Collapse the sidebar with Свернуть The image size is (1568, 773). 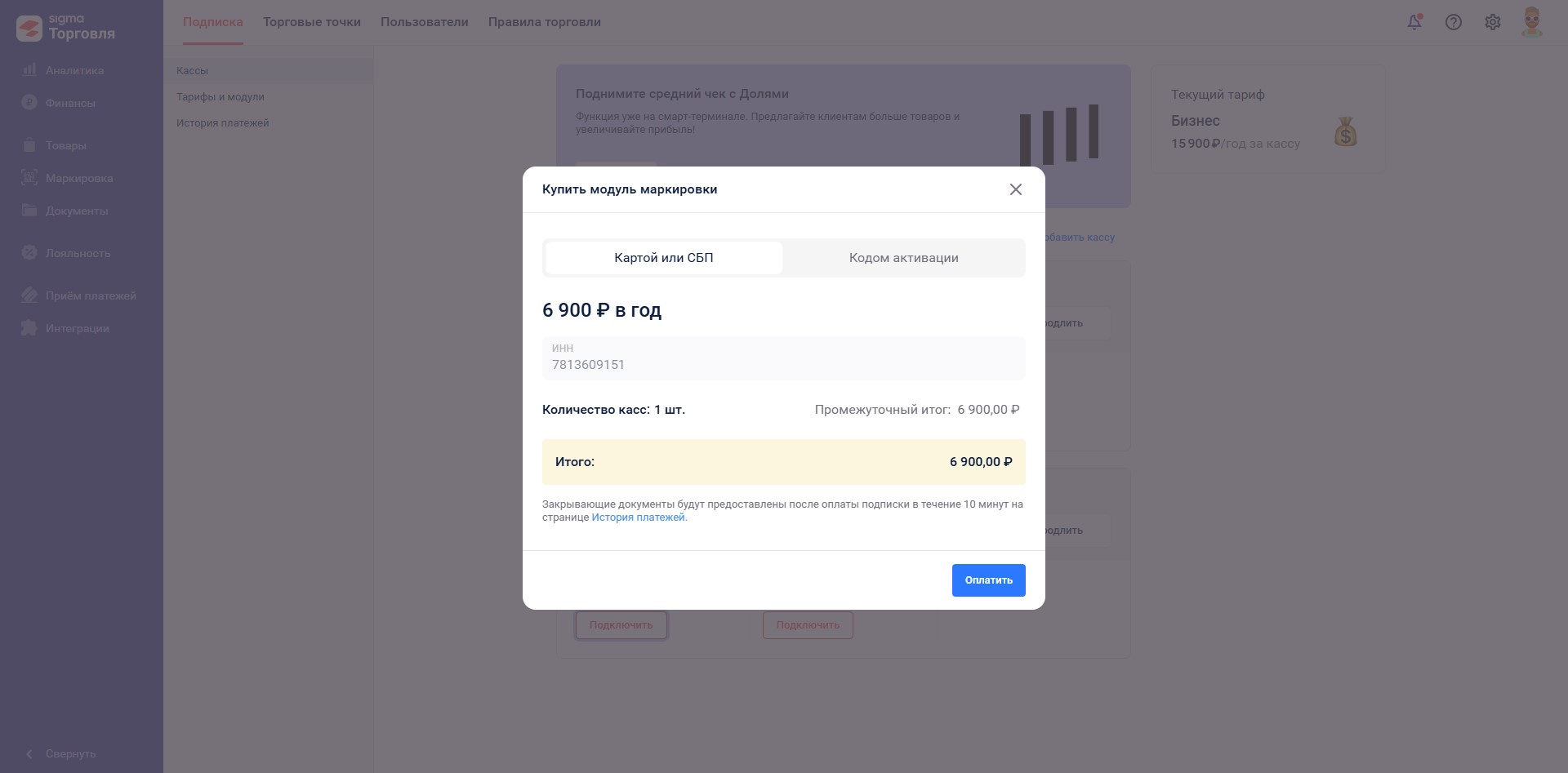(x=70, y=753)
